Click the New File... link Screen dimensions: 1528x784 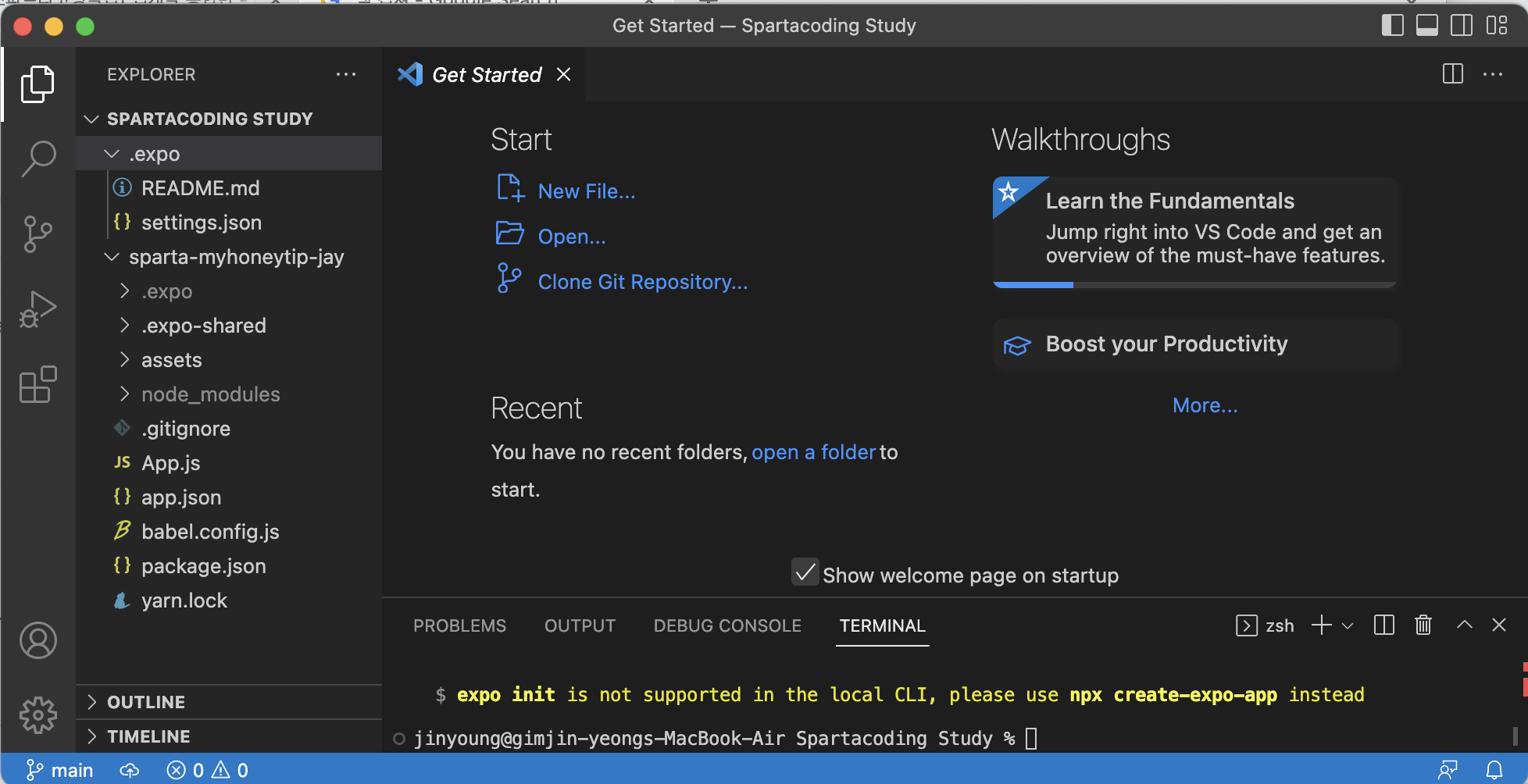587,191
